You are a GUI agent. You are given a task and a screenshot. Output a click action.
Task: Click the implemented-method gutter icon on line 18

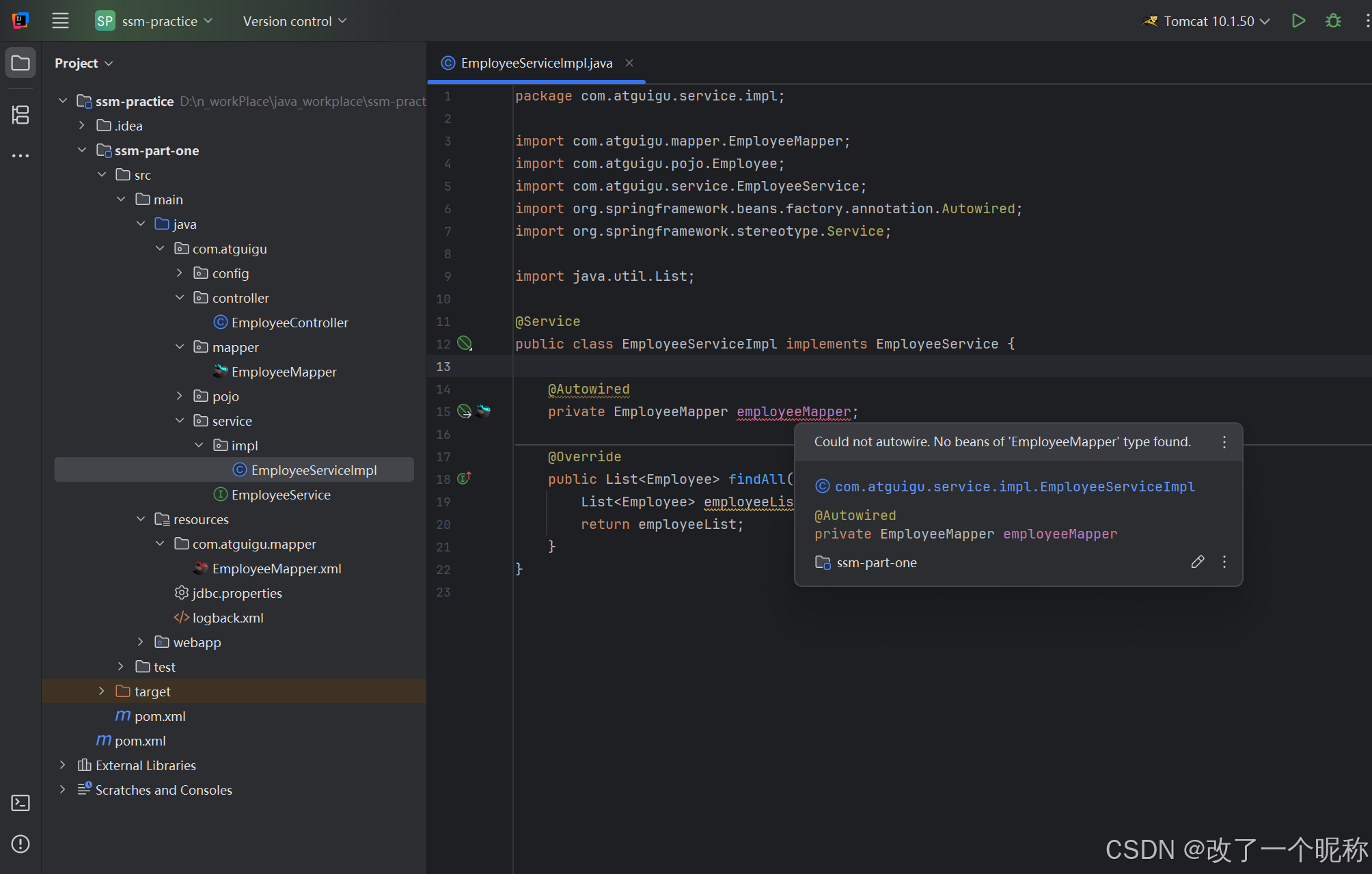click(x=464, y=478)
